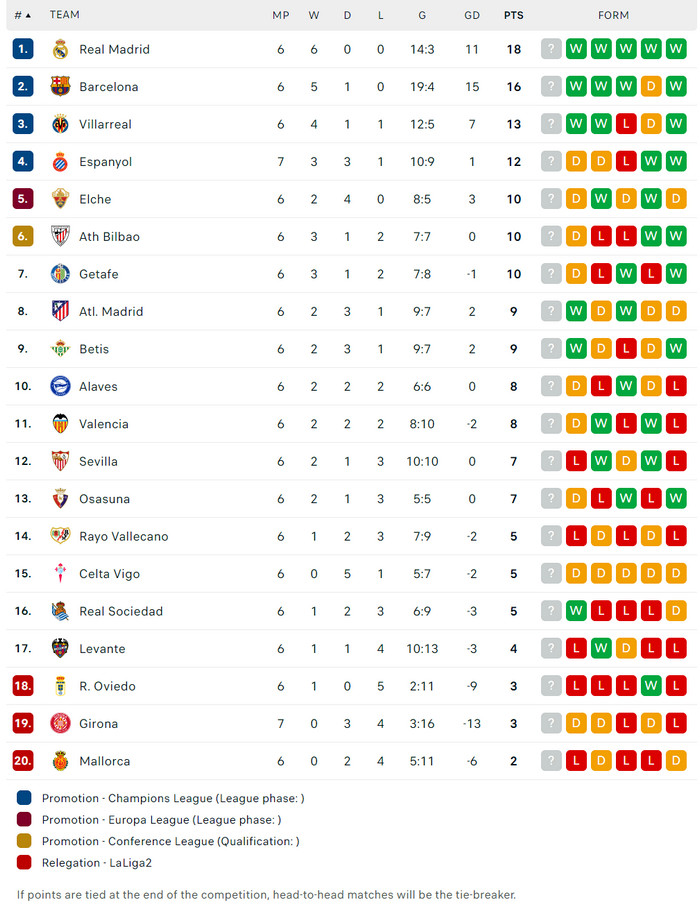Sort standings by GD column header
Screen dimensions: 700x914
(472, 15)
